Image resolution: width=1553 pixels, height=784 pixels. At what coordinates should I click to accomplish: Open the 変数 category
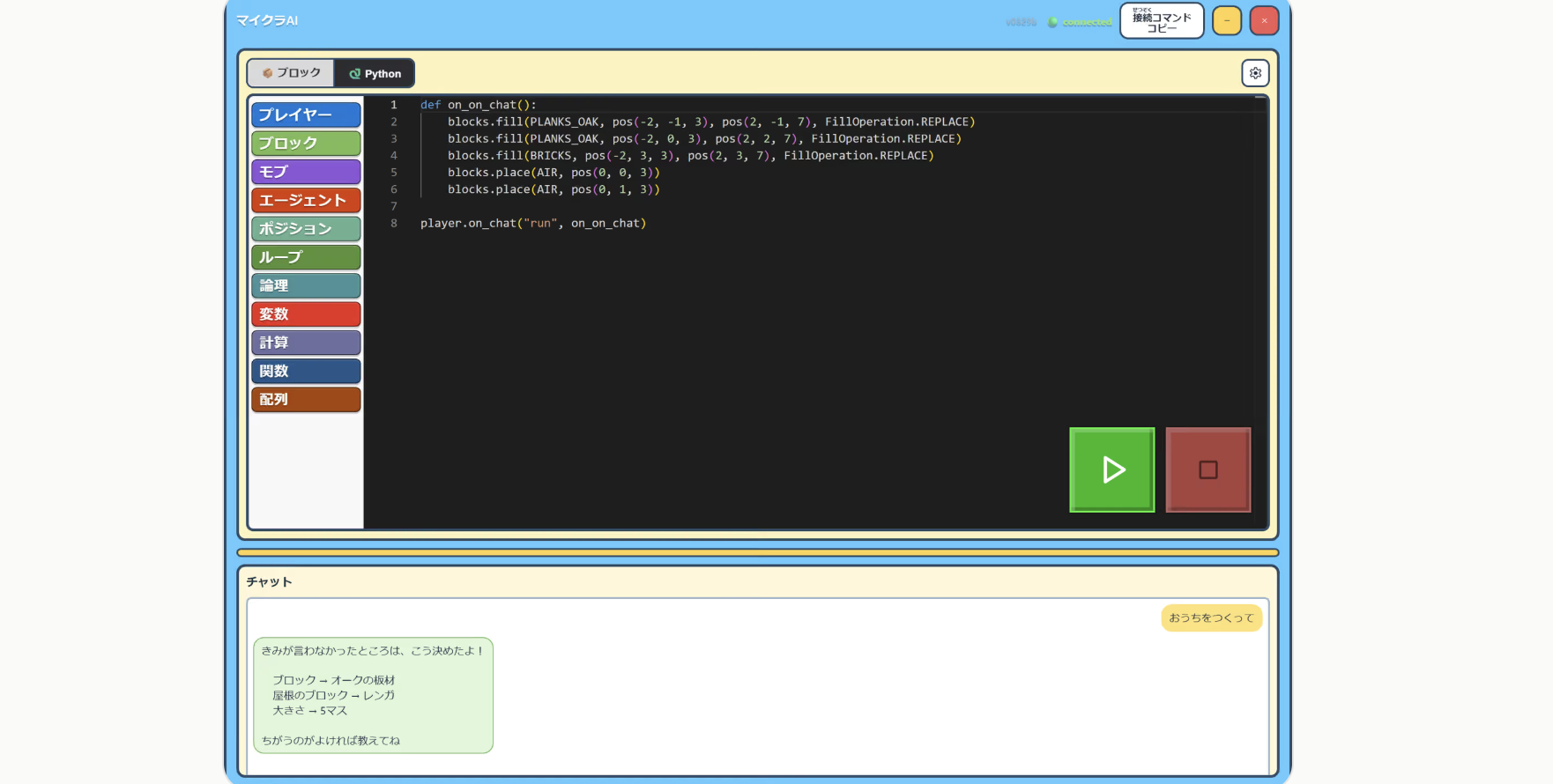(x=306, y=314)
